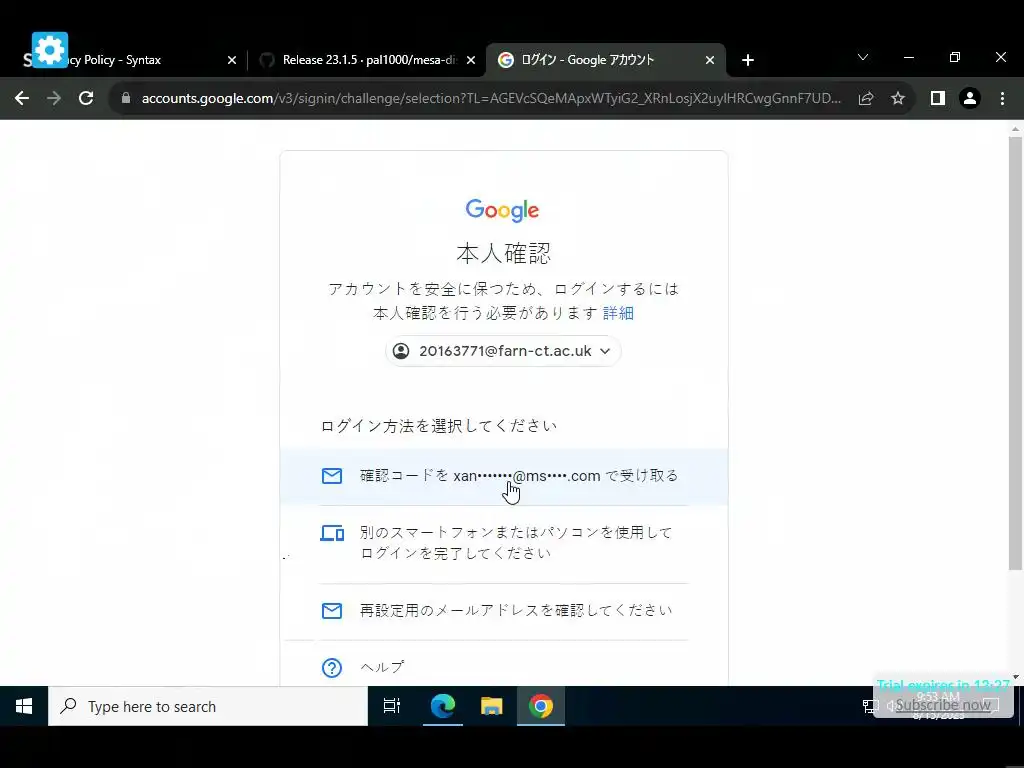Open File Explorer from taskbar
Image resolution: width=1024 pixels, height=768 pixels.
tap(491, 706)
